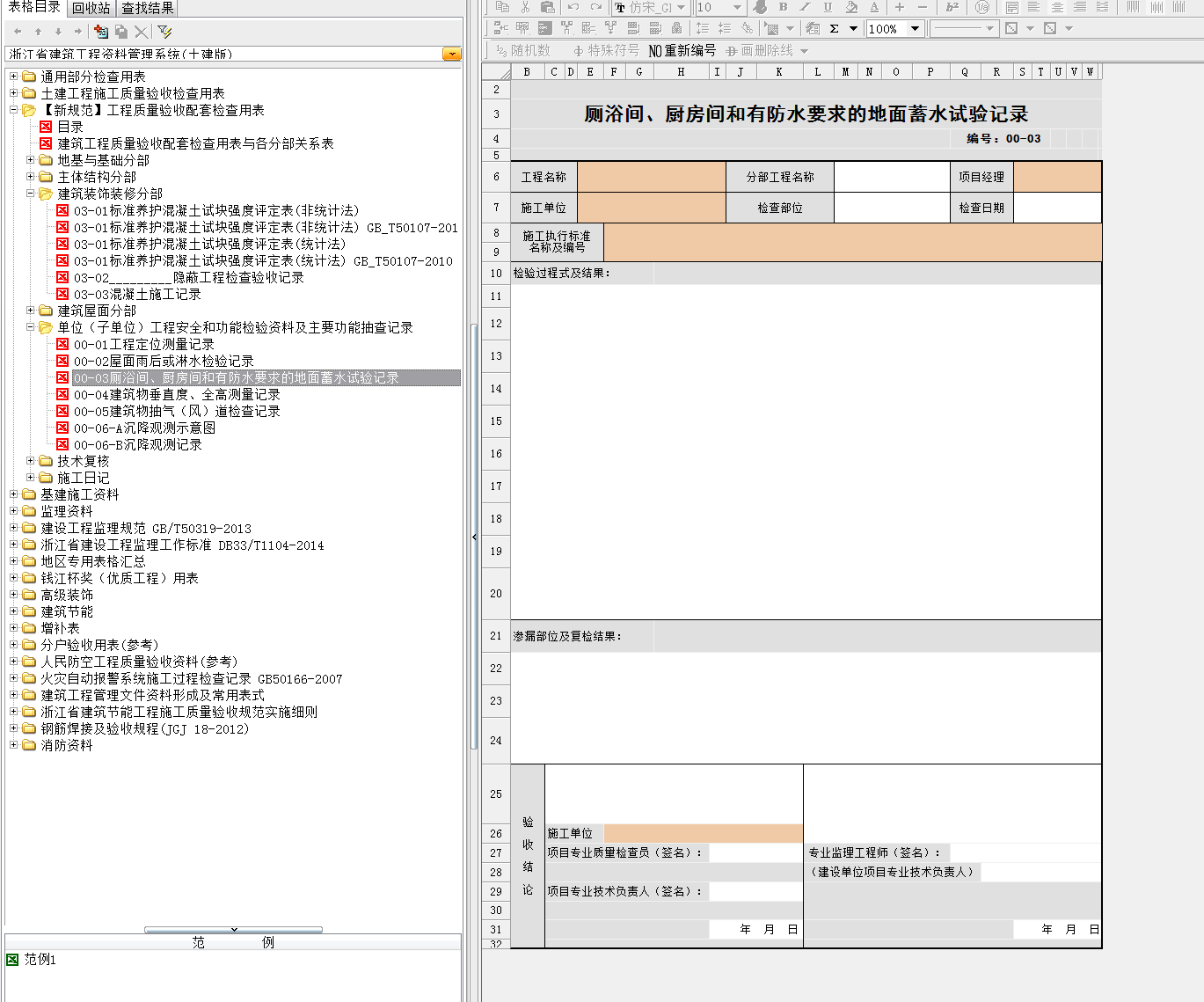Collapse the 建筑装饰装修分部 folder
This screenshot has height=1002, width=1204.
pyautogui.click(x=30, y=194)
